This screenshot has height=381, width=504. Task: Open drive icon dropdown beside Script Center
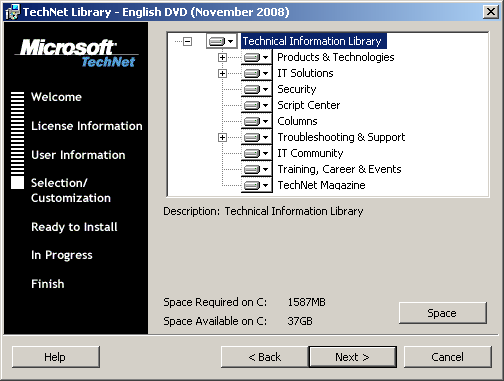[257, 105]
